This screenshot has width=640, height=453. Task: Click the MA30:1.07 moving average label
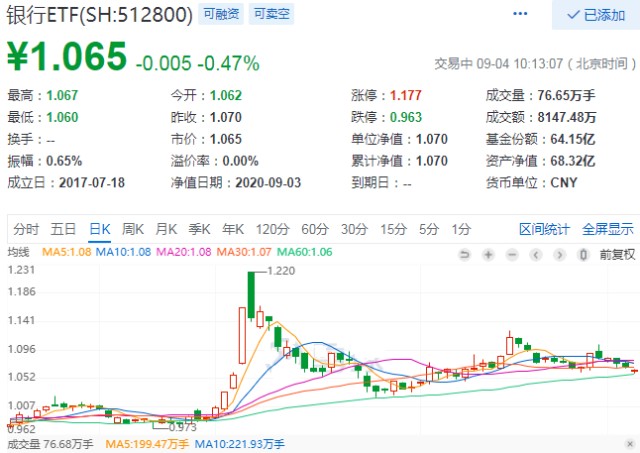pos(244,252)
